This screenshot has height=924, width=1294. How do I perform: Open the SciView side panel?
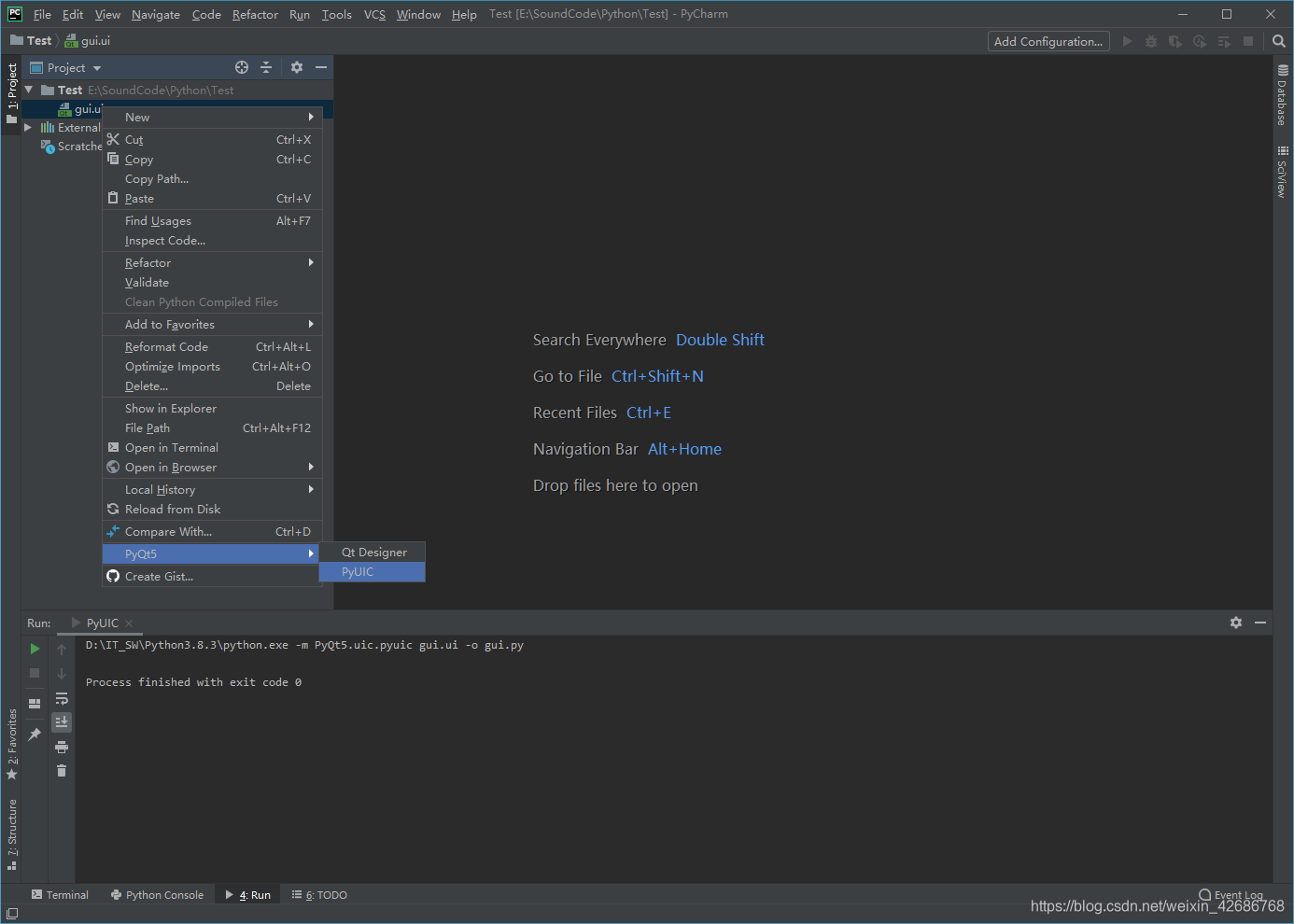point(1283,172)
